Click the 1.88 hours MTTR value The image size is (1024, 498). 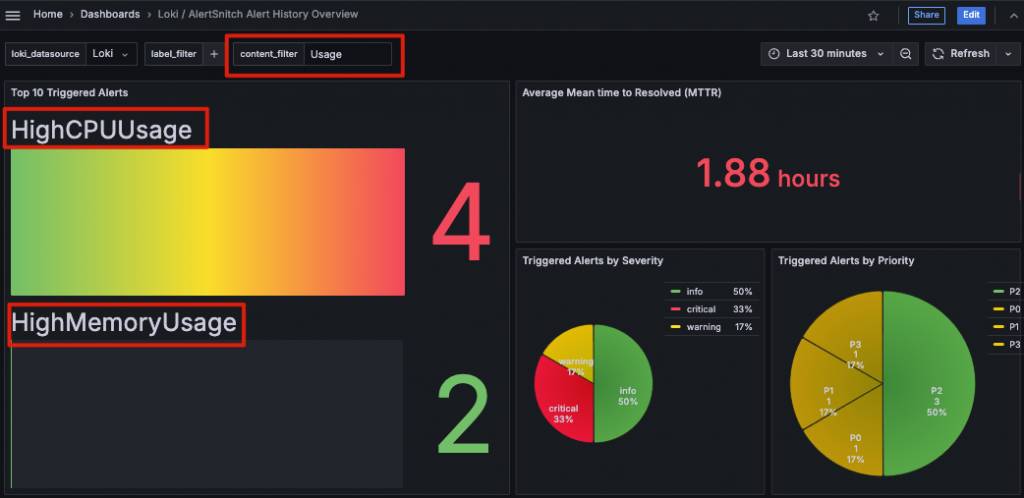(x=767, y=175)
